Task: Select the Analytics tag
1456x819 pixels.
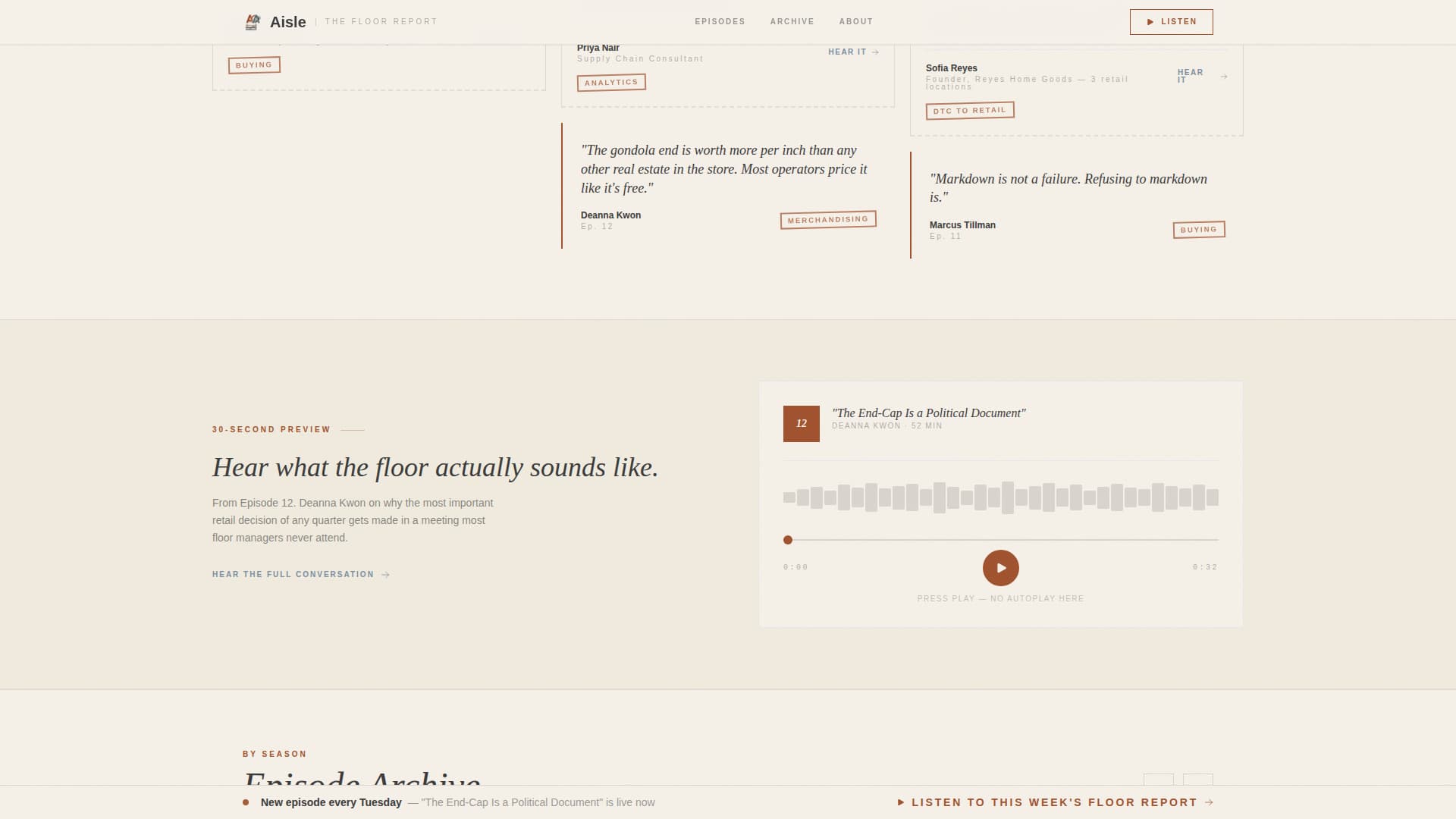Action: coord(611,82)
